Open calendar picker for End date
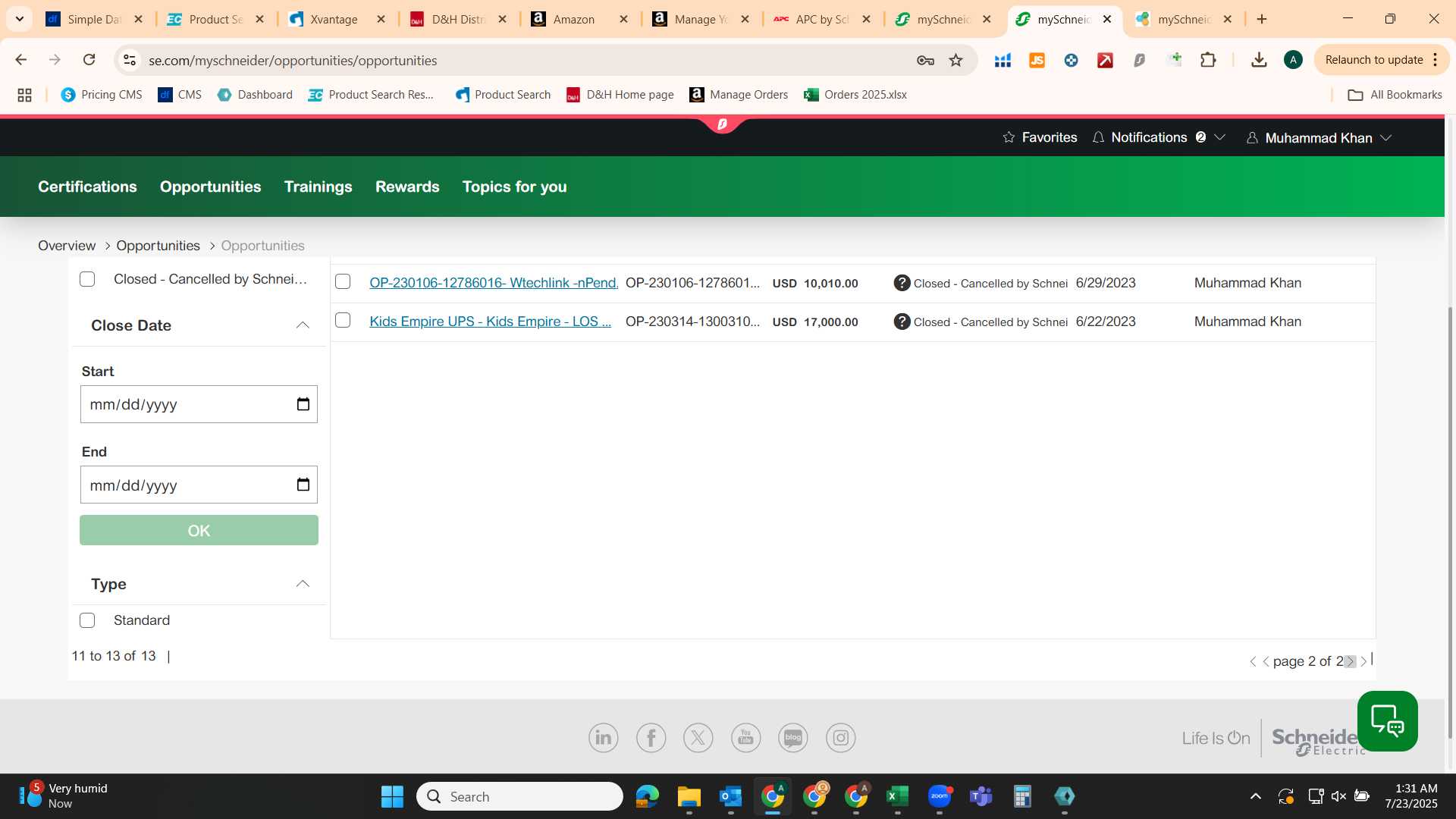The image size is (1456, 819). [x=303, y=485]
